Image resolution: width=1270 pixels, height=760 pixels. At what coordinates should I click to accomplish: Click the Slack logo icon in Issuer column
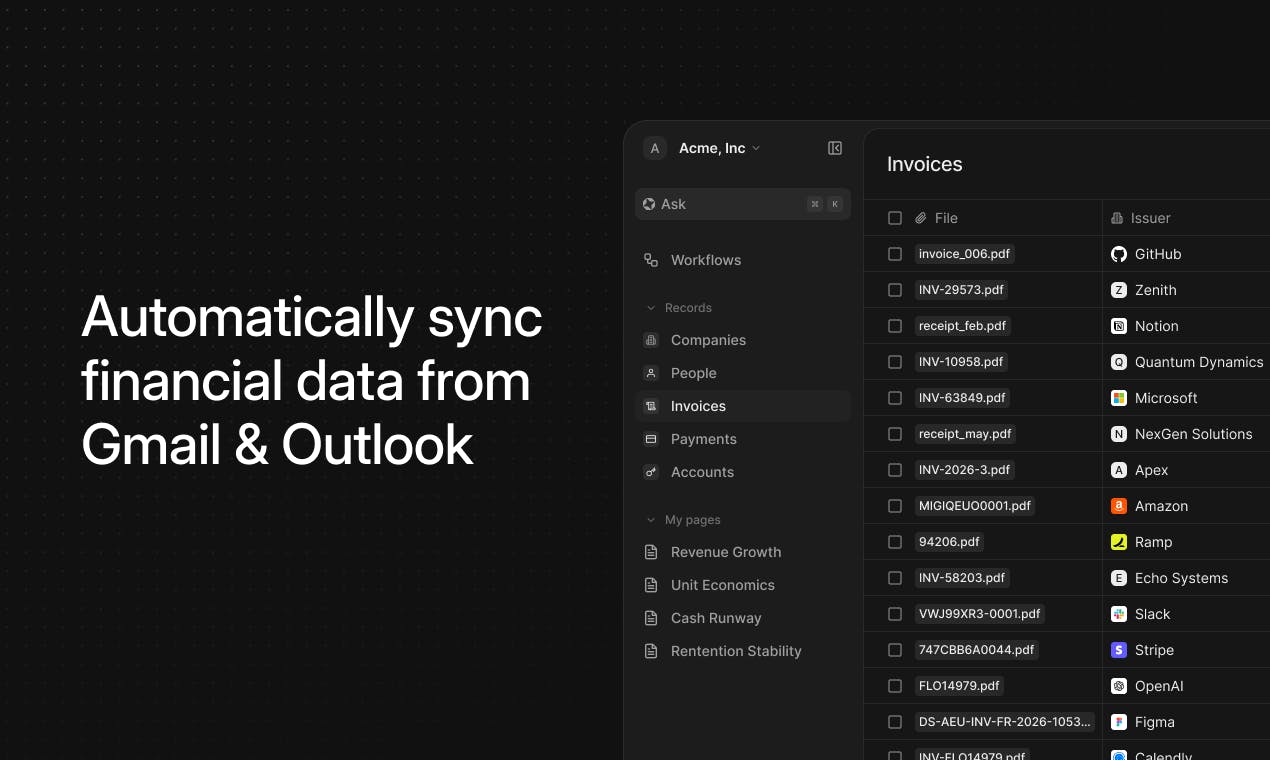pos(1119,614)
